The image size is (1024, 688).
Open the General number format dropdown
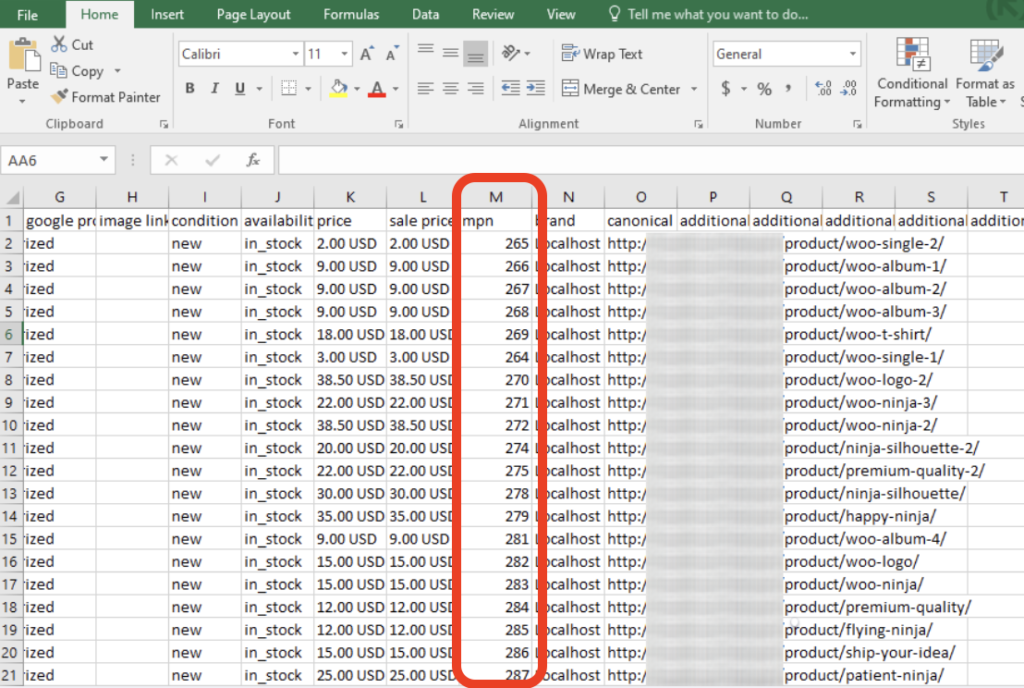(852, 54)
